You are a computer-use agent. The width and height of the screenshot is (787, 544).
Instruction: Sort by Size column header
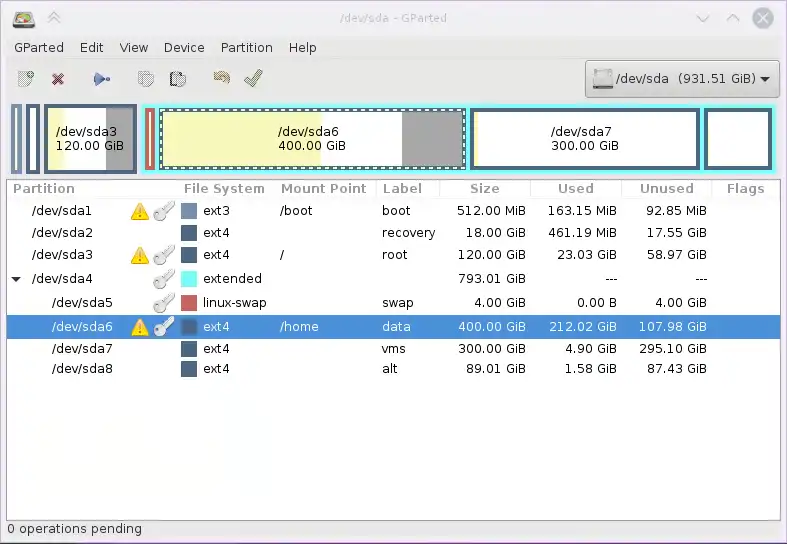[x=484, y=189]
